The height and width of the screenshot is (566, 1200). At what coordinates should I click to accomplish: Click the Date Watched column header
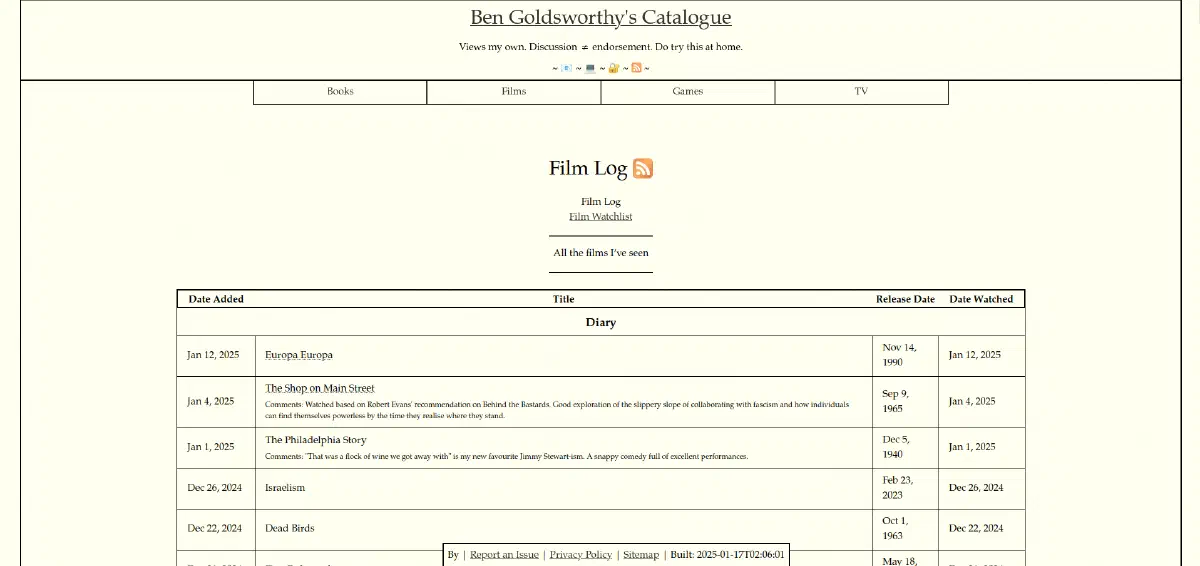[x=981, y=299]
